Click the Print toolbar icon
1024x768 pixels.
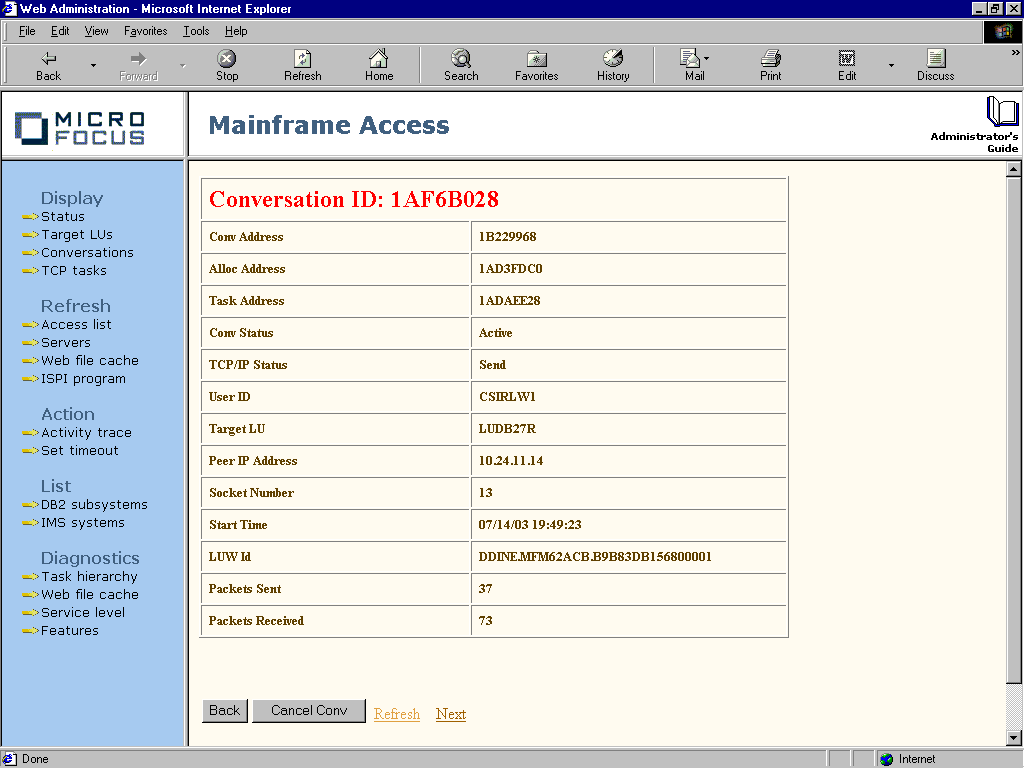770,59
